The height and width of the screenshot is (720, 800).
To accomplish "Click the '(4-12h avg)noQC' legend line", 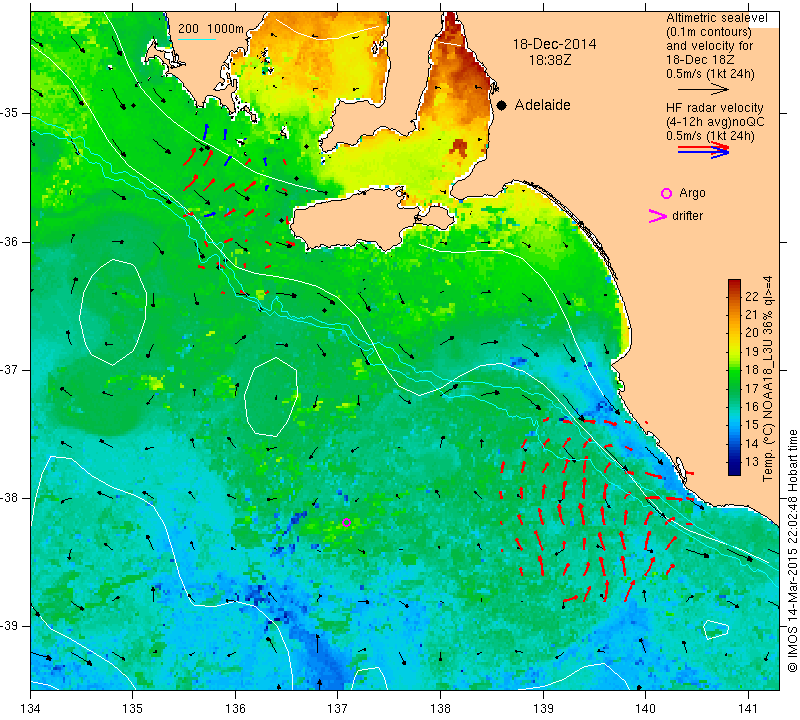I will pyautogui.click(x=715, y=122).
